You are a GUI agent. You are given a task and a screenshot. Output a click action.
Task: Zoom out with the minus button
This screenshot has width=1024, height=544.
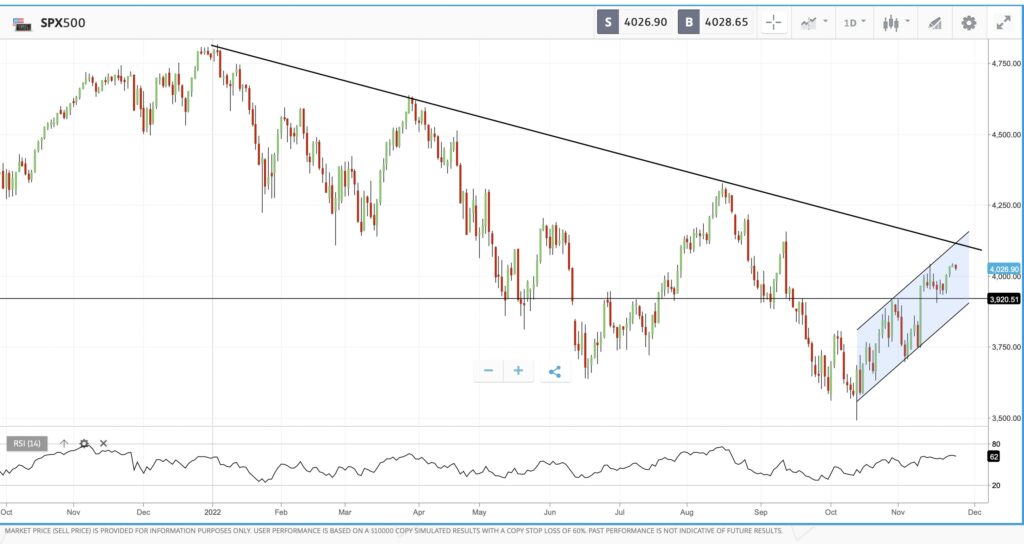489,371
